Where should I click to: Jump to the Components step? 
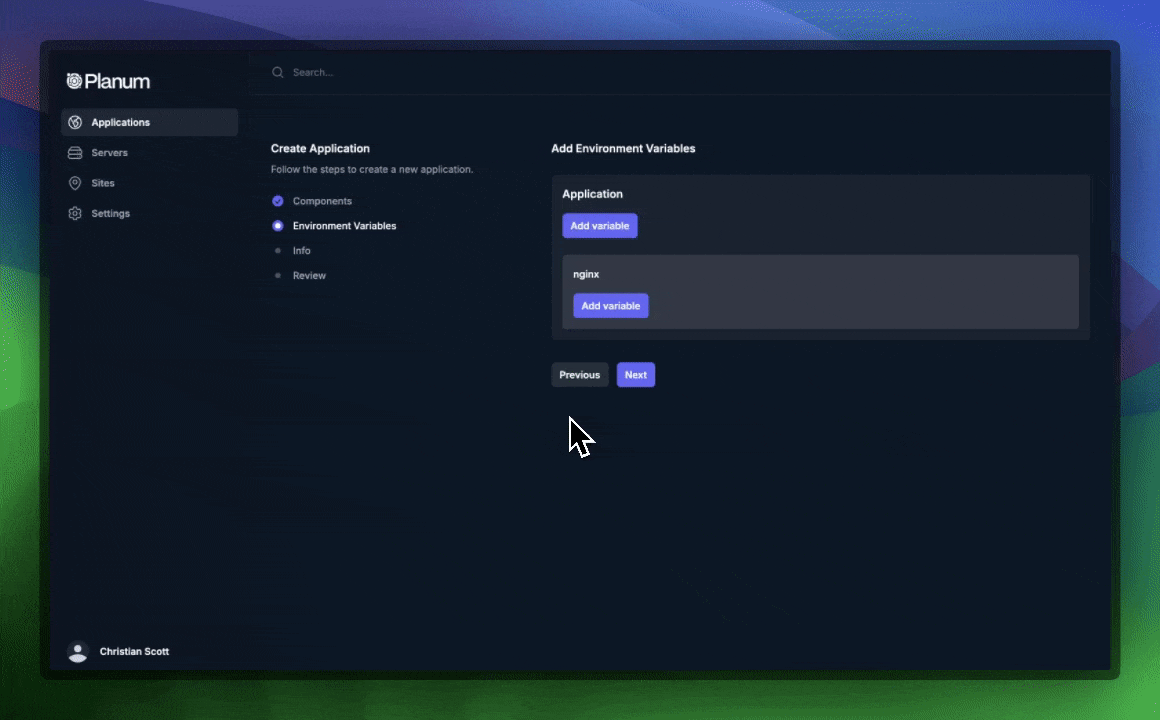[322, 201]
